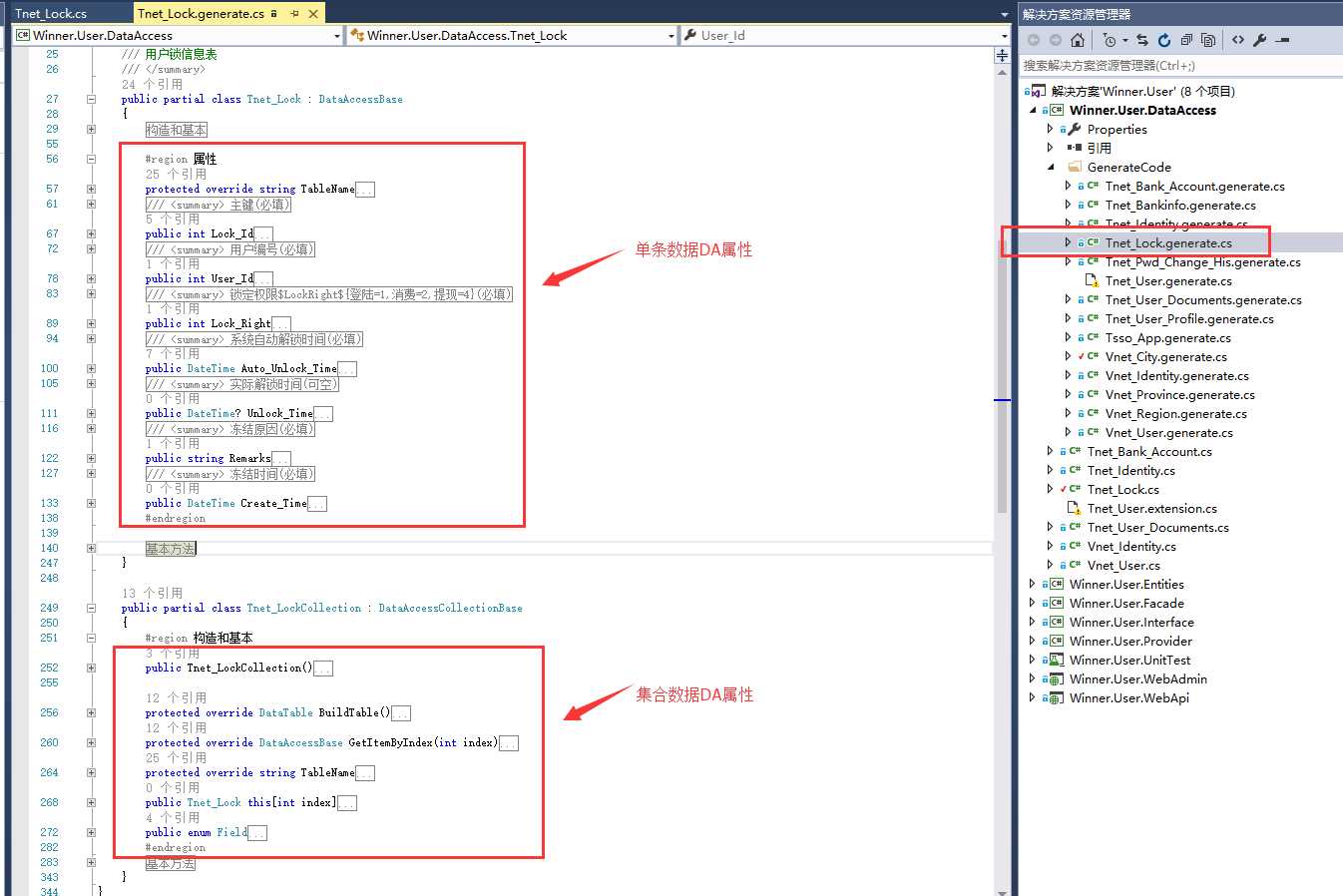Sync Solution Explorer with active document
The image size is (1343, 896).
1142,40
